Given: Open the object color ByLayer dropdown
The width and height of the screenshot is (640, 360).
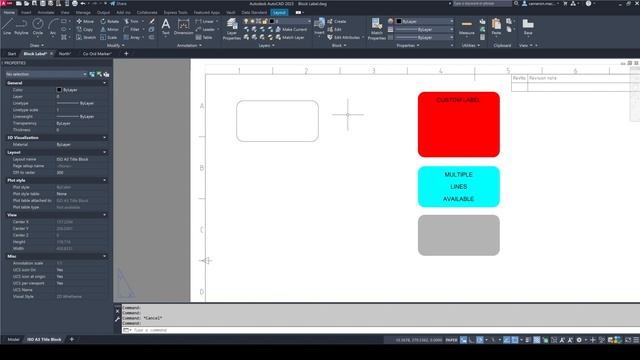Looking at the screenshot, I should 424,21.
